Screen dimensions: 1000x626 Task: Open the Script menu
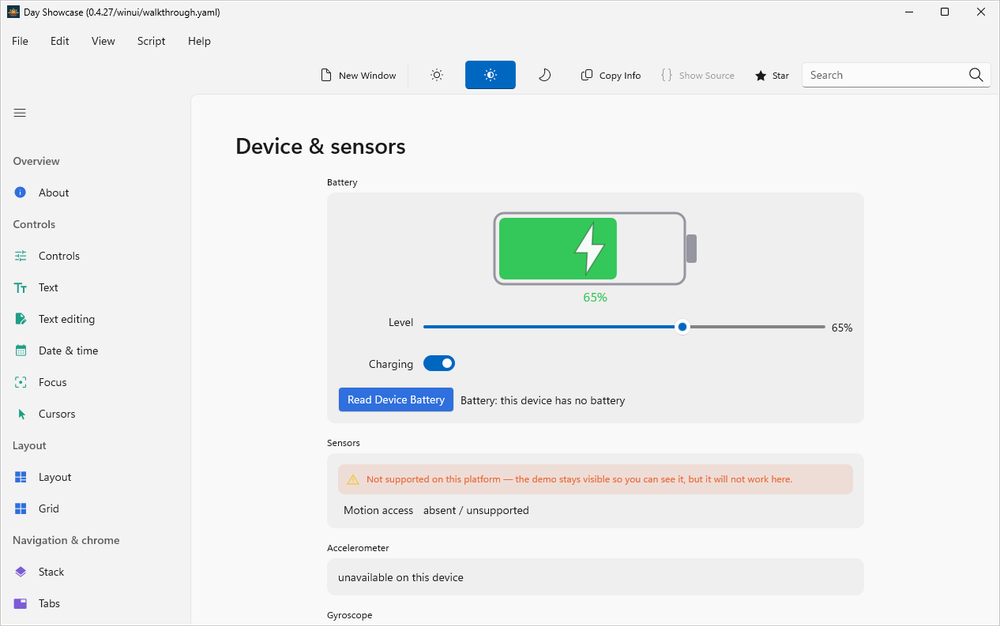[x=151, y=41]
